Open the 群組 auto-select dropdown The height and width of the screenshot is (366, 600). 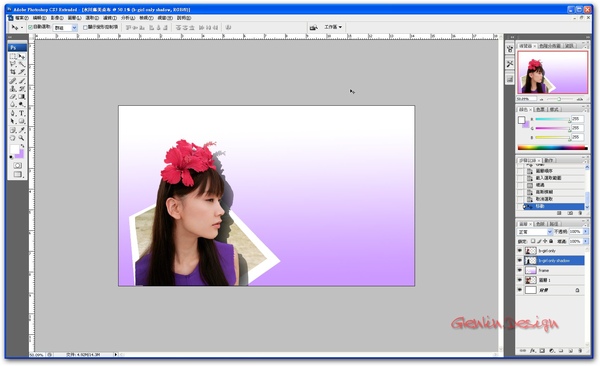click(x=65, y=28)
